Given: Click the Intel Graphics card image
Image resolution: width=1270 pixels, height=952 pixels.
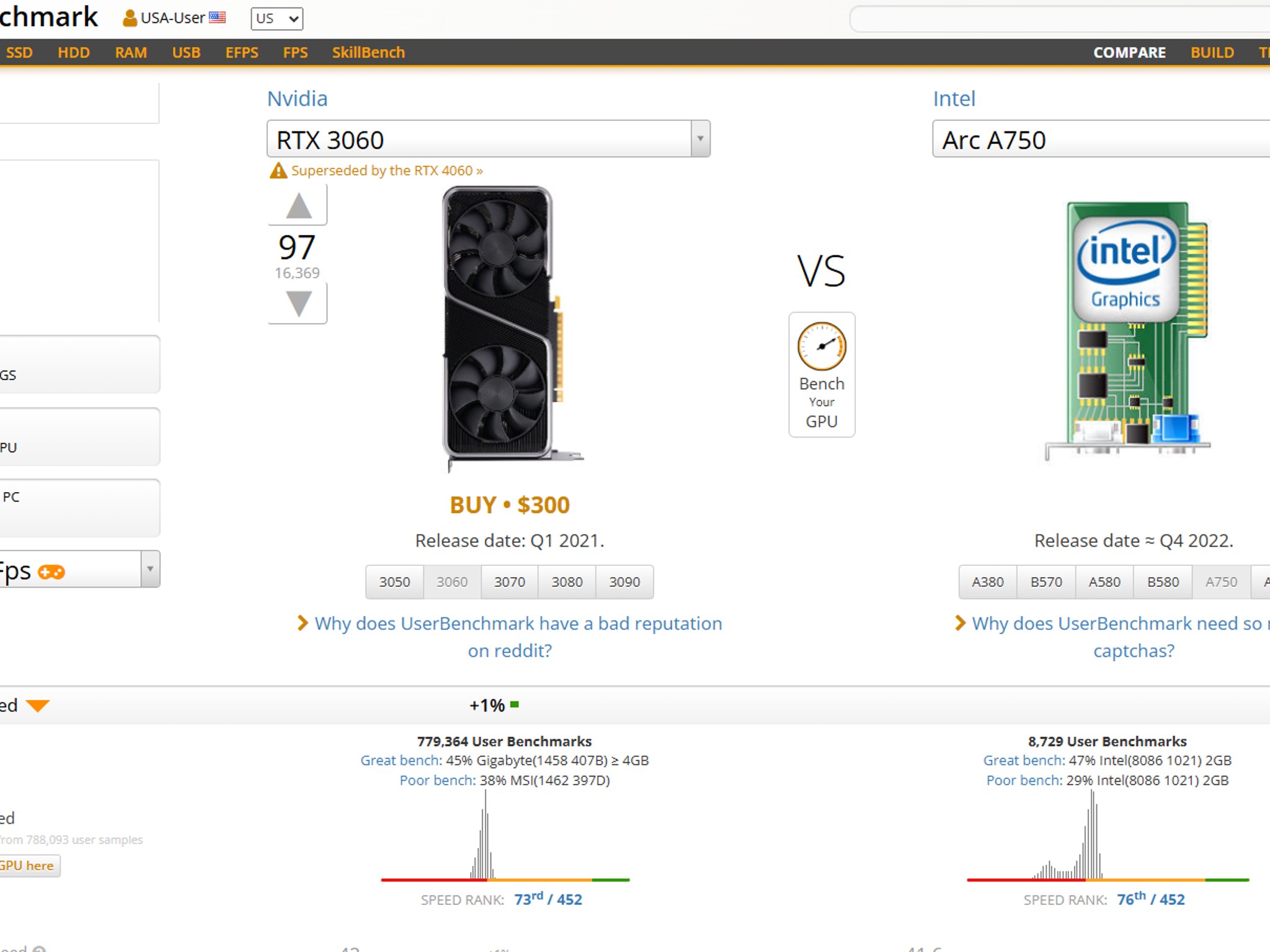Looking at the screenshot, I should tap(1127, 331).
